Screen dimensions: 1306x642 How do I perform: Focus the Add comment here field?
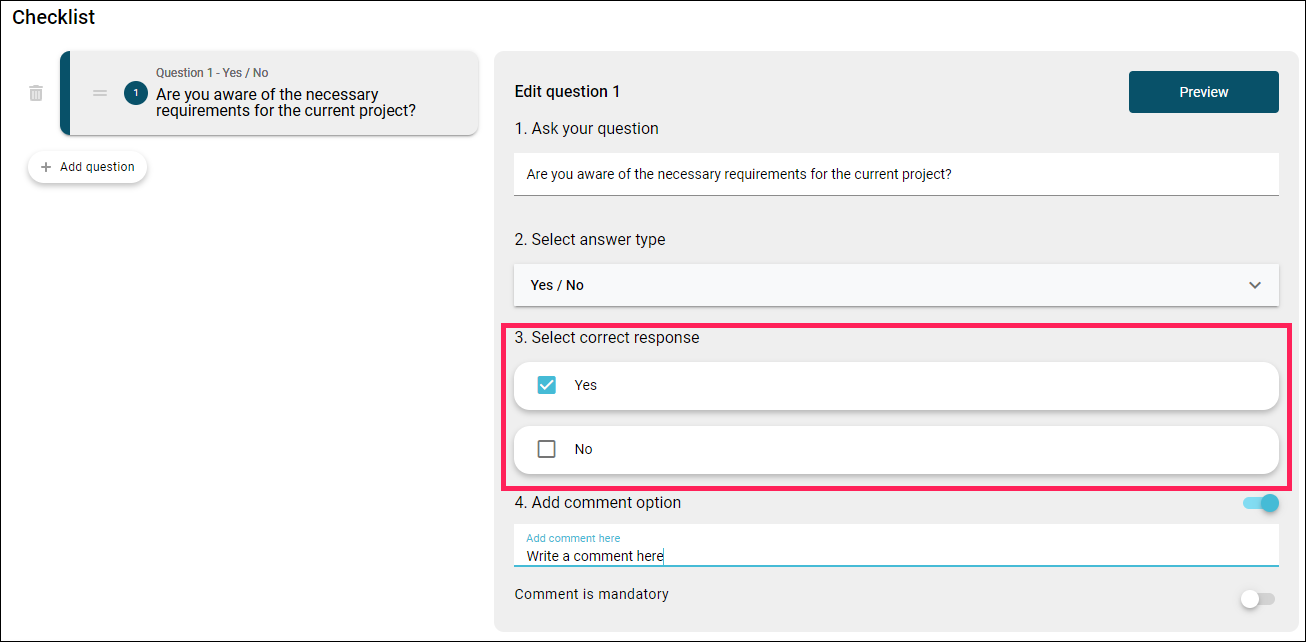[896, 546]
